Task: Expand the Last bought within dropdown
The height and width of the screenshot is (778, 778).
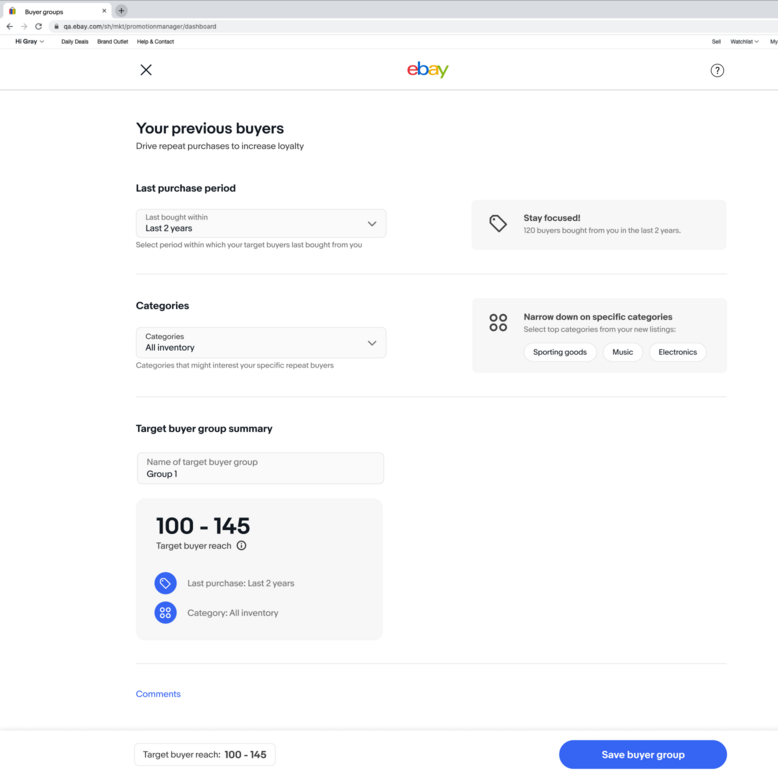Action: [x=261, y=223]
